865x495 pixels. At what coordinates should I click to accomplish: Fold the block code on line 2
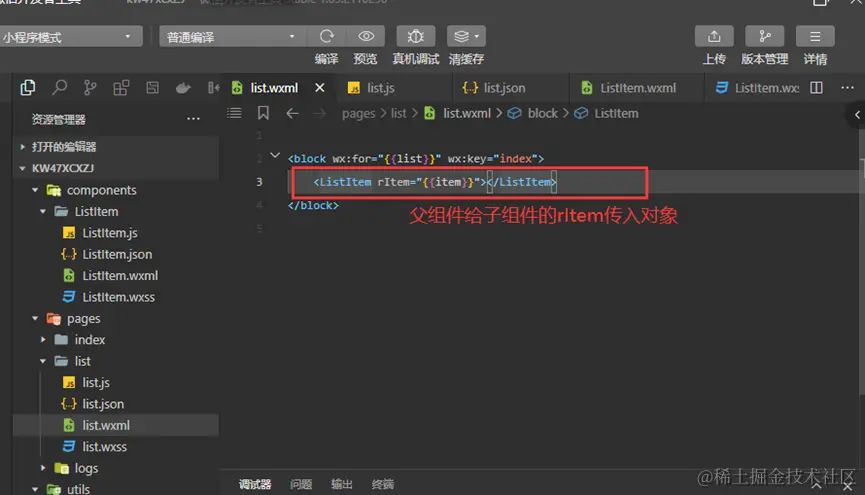[x=275, y=156]
